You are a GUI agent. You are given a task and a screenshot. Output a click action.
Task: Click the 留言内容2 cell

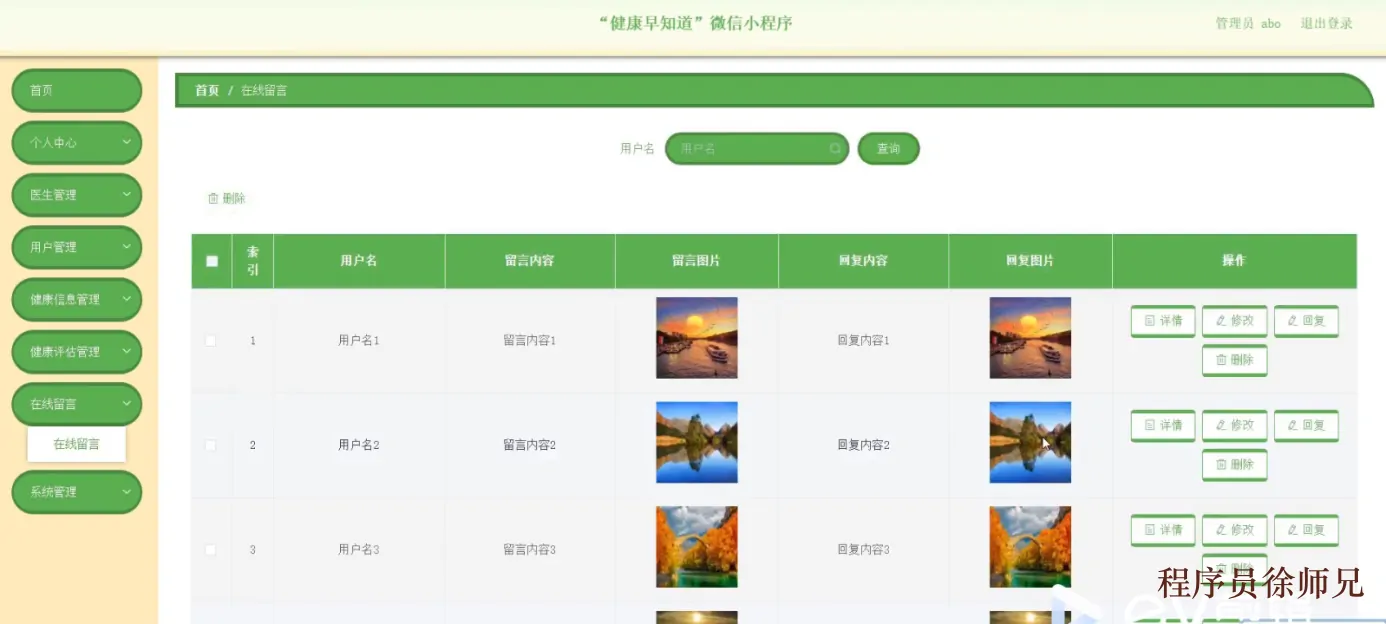coord(530,445)
